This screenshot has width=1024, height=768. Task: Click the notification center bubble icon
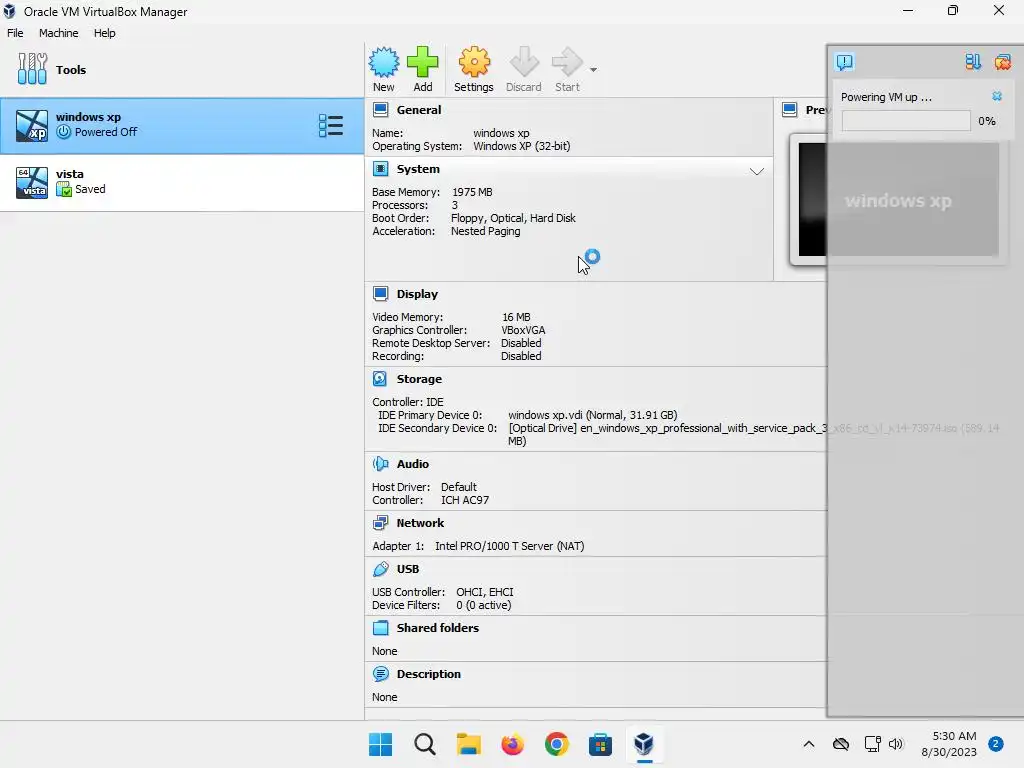pos(844,62)
